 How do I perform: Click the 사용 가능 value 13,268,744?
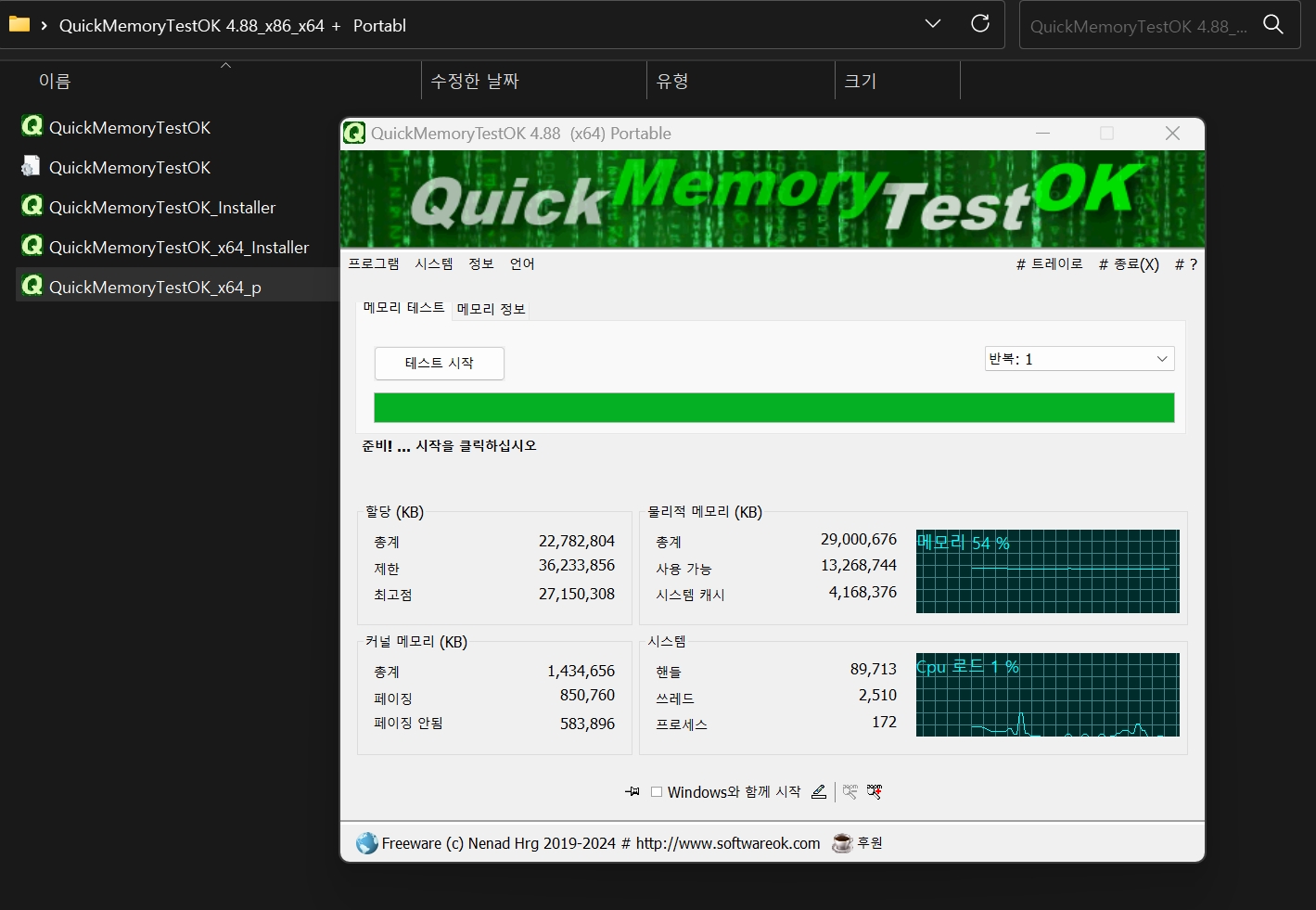[x=859, y=565]
